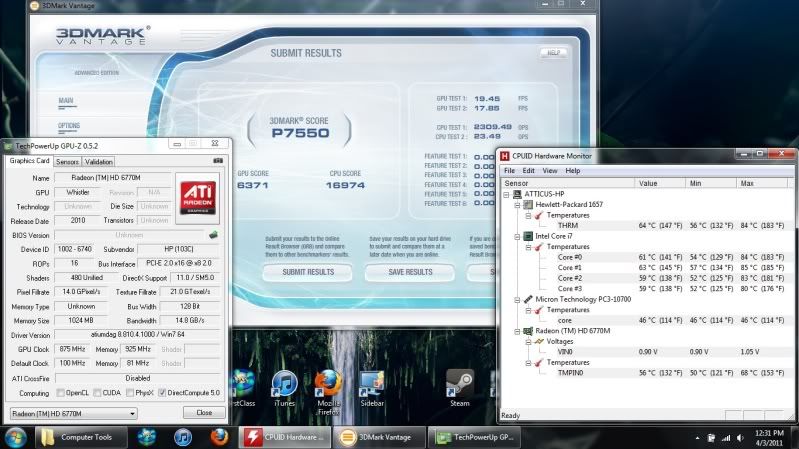Click the Close button in GPU-Z
Viewport: 799px width, 449px height.
tap(204, 412)
